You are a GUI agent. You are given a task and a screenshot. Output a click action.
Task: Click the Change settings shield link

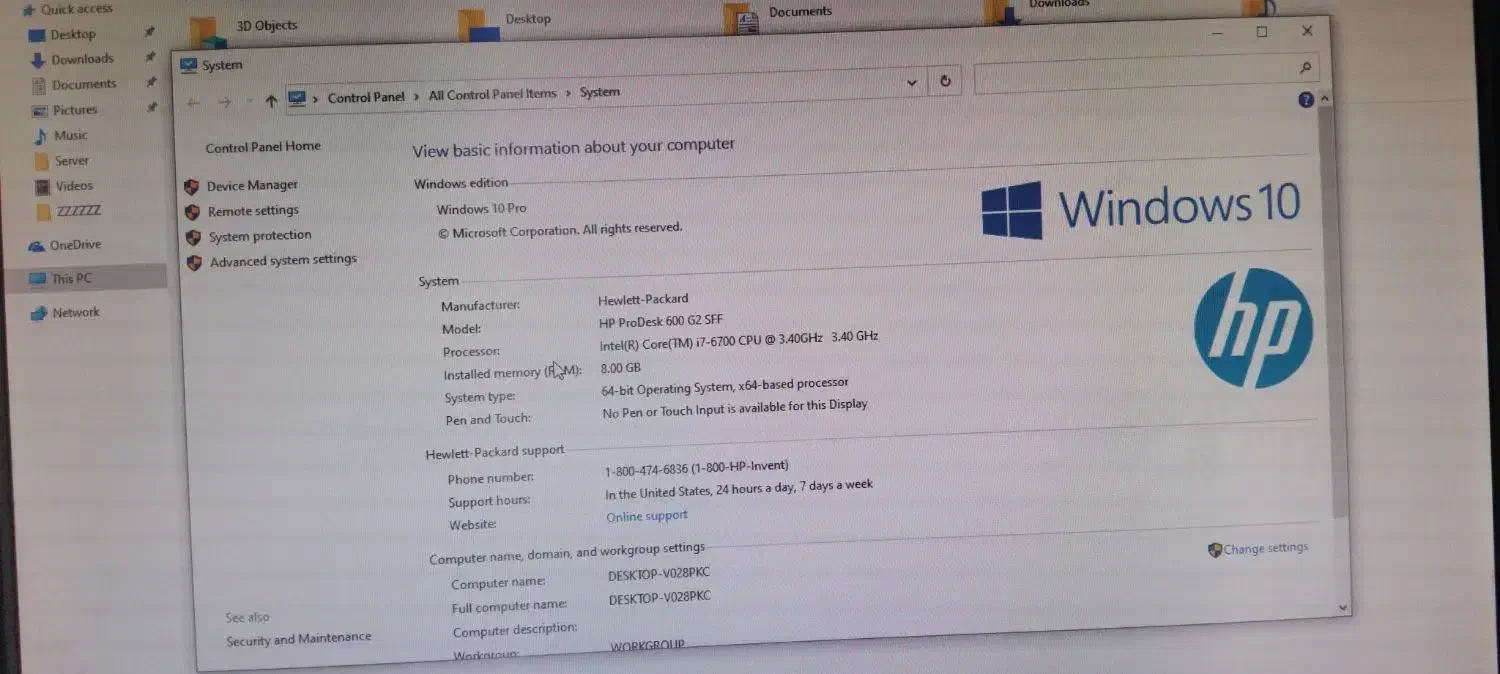tap(1264, 548)
